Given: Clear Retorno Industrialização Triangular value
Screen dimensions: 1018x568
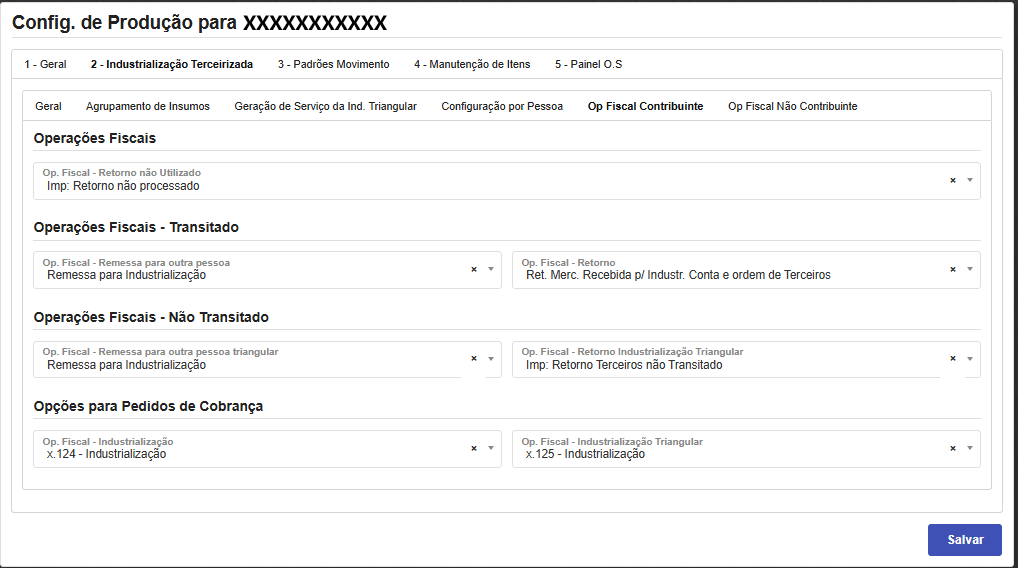Looking at the screenshot, I should (x=952, y=359).
